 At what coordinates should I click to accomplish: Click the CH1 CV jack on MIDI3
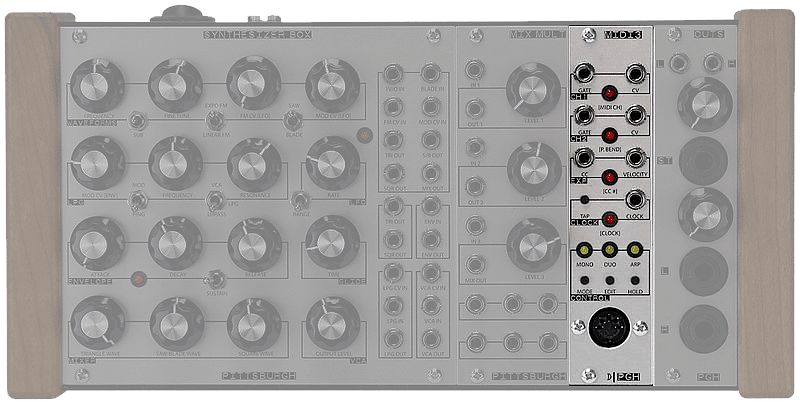coord(634,73)
